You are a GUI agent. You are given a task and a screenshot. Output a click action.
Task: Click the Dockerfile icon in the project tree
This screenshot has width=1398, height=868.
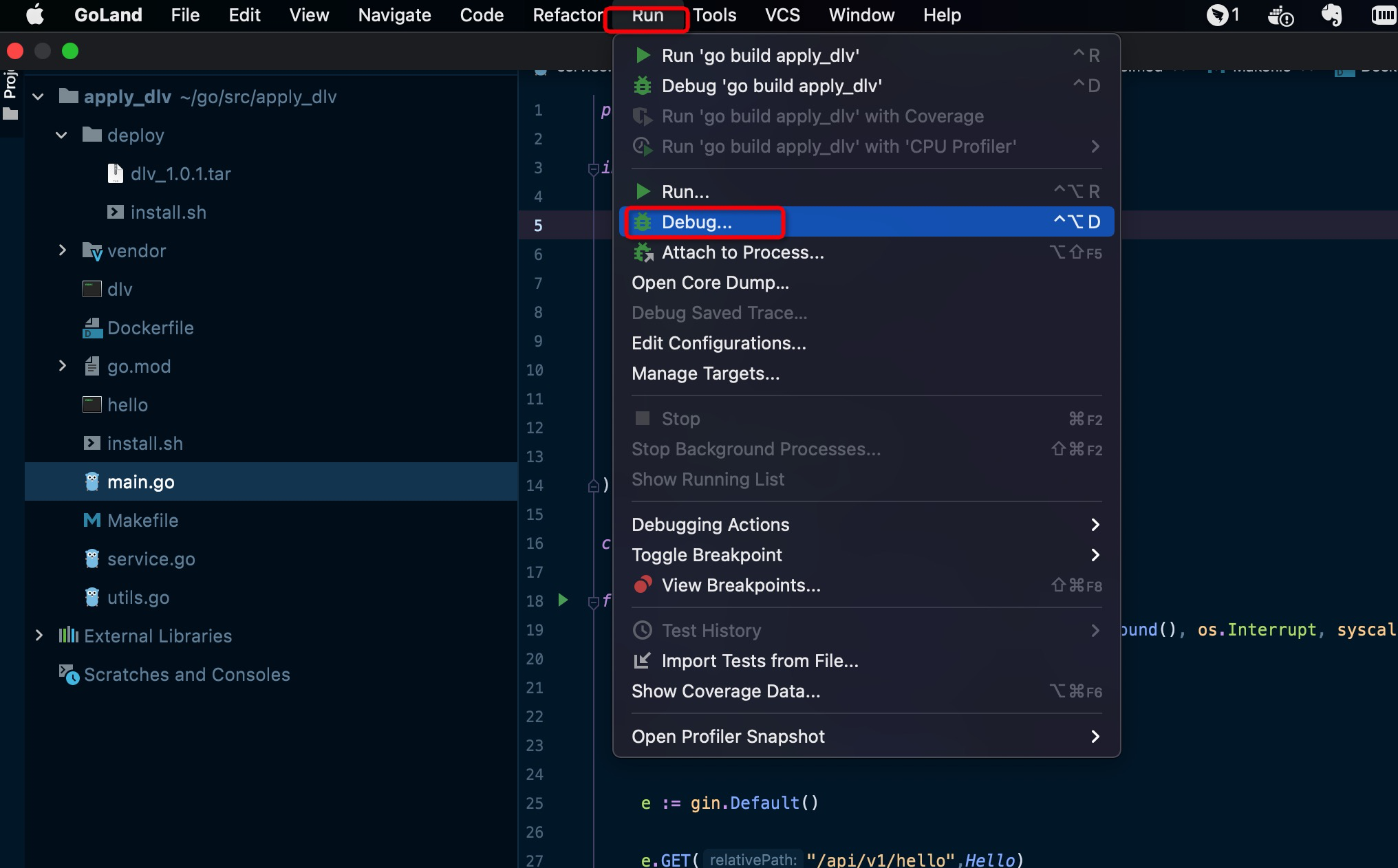tap(92, 328)
